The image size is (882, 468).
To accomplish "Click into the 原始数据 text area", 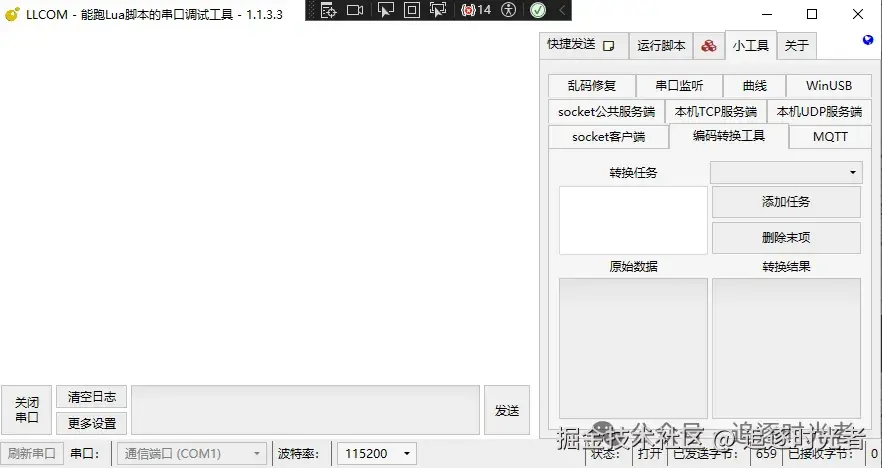I will pos(633,348).
